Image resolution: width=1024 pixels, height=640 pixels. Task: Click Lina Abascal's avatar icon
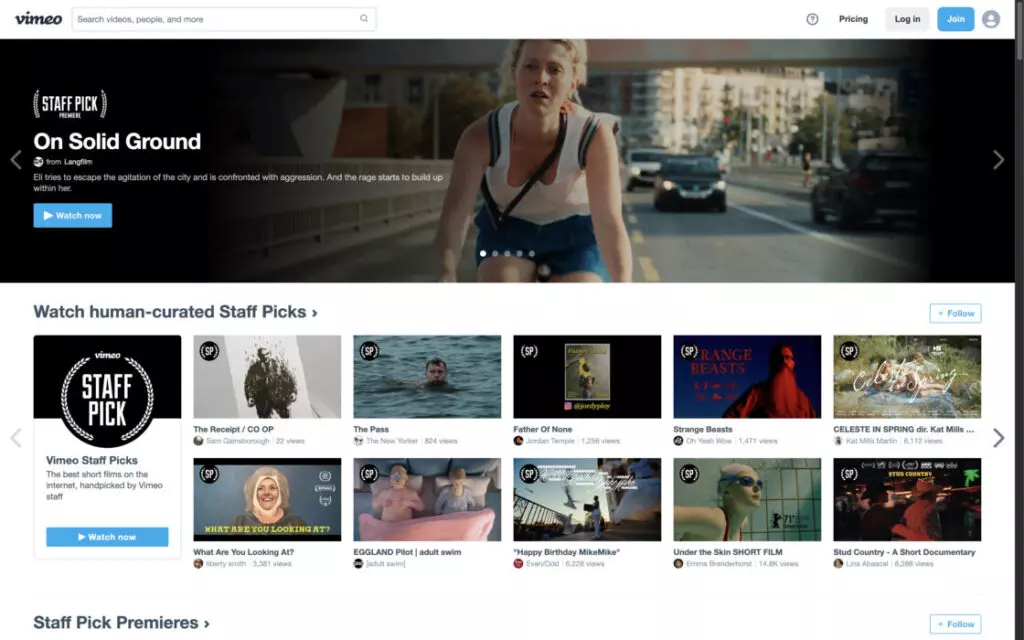click(x=838, y=564)
